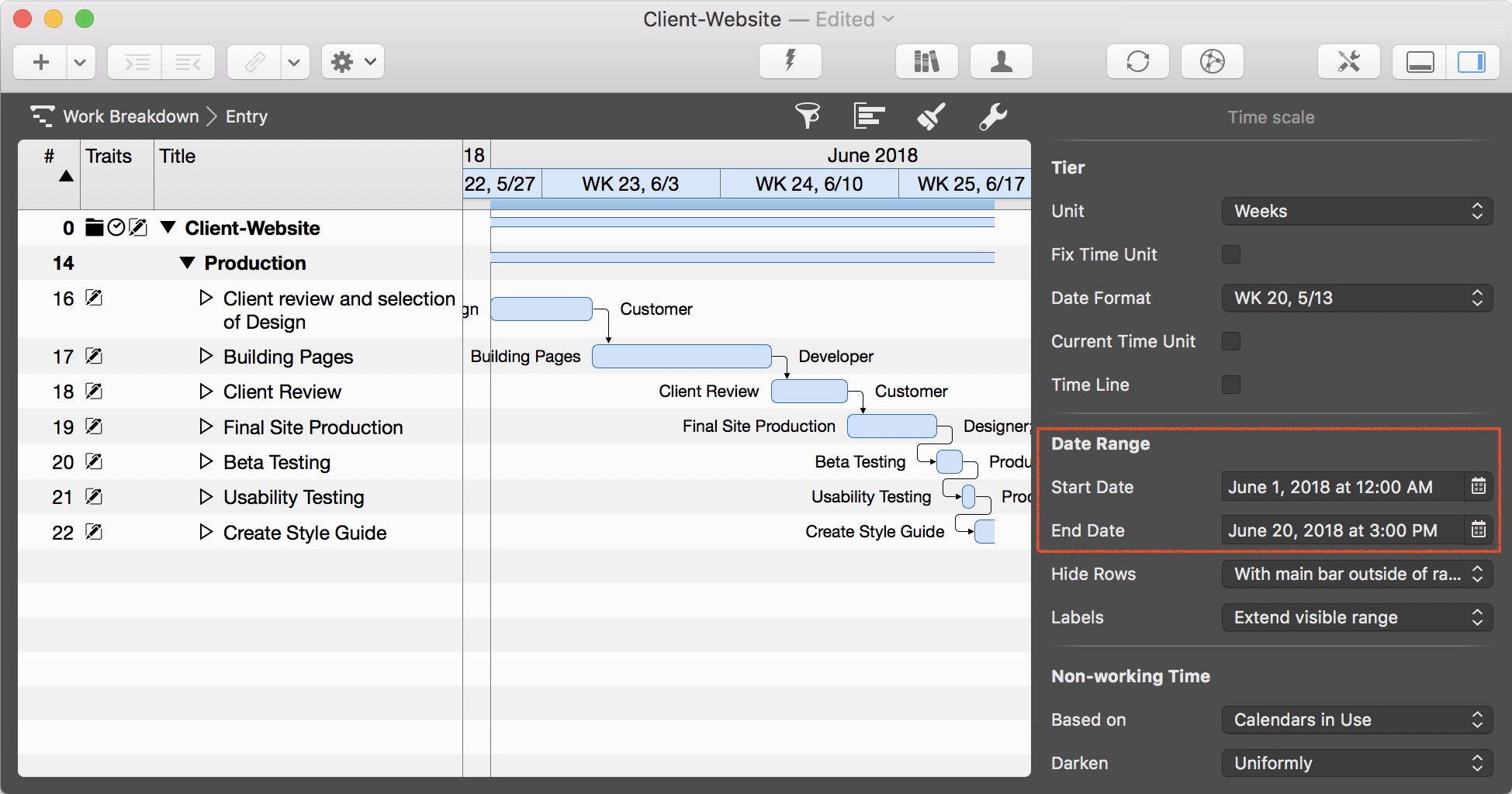Image resolution: width=1512 pixels, height=794 pixels.
Task: Check the Current Time Unit checkbox
Action: 1231,341
